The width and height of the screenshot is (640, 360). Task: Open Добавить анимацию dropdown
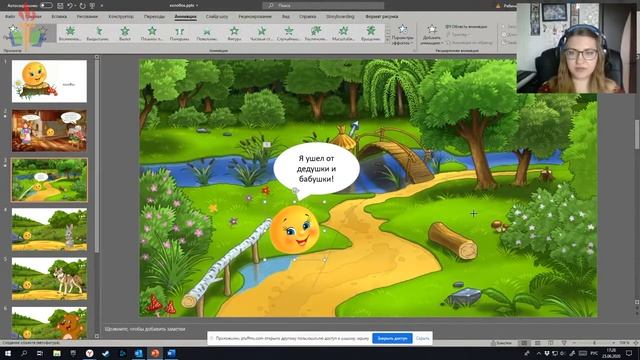point(432,35)
